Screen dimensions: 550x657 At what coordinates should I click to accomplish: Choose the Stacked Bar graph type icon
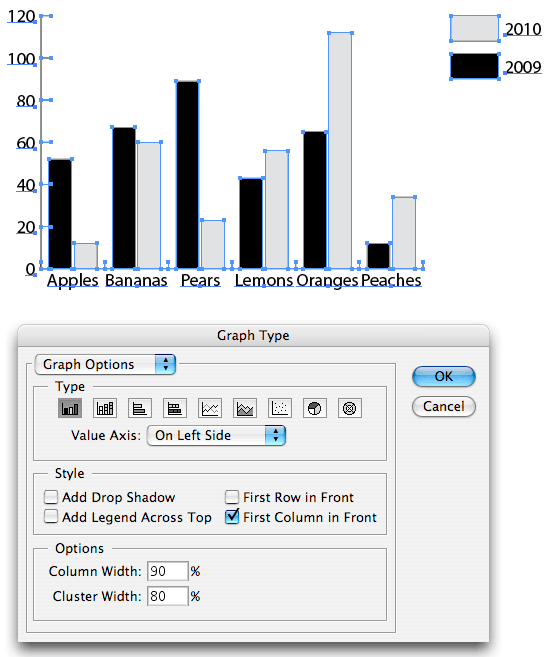point(175,408)
